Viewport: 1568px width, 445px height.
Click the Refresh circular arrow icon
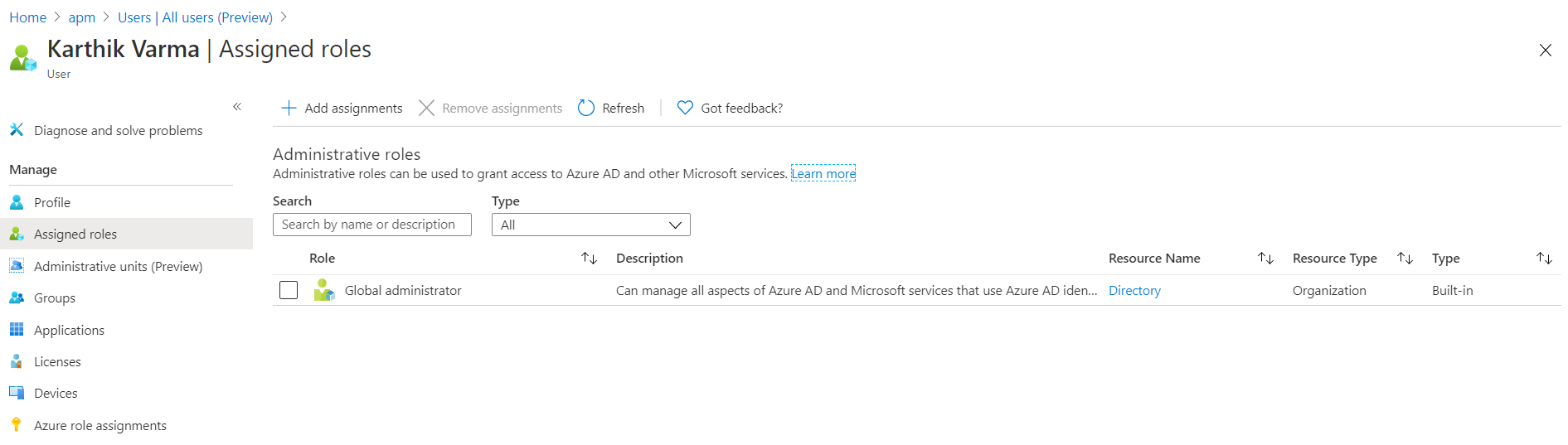pos(586,108)
